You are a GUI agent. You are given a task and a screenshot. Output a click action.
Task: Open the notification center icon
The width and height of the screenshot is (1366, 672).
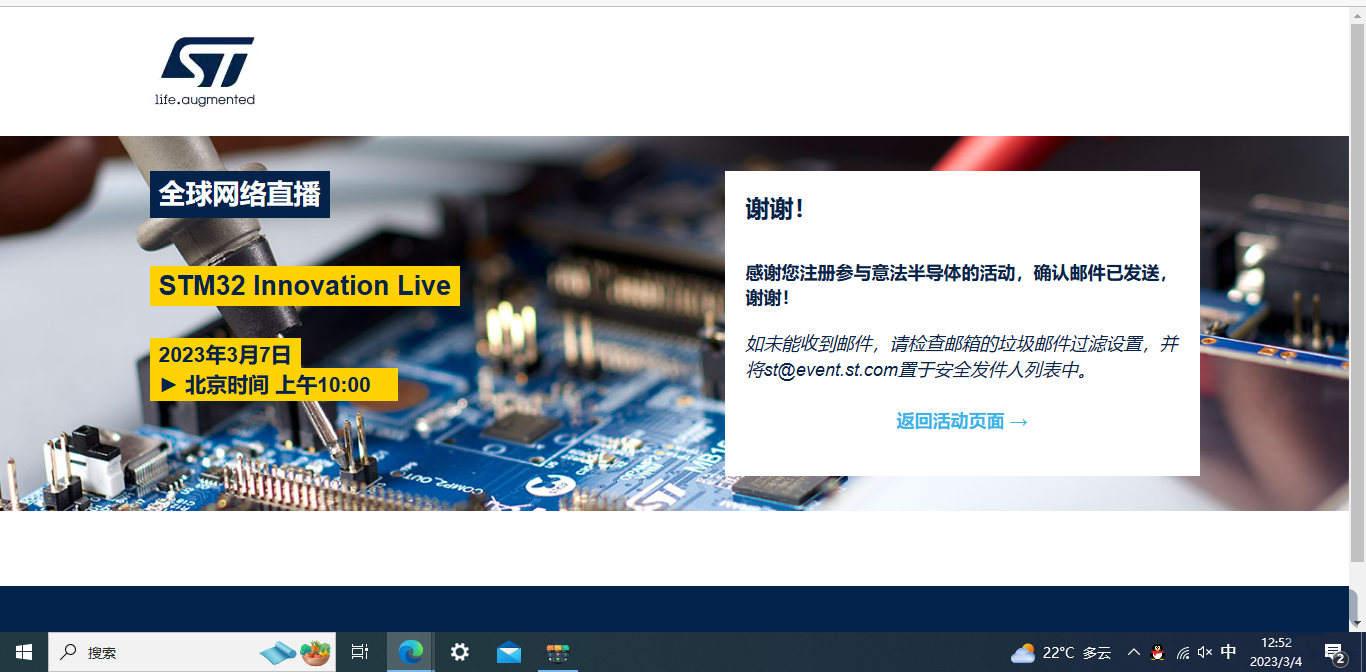point(1335,653)
